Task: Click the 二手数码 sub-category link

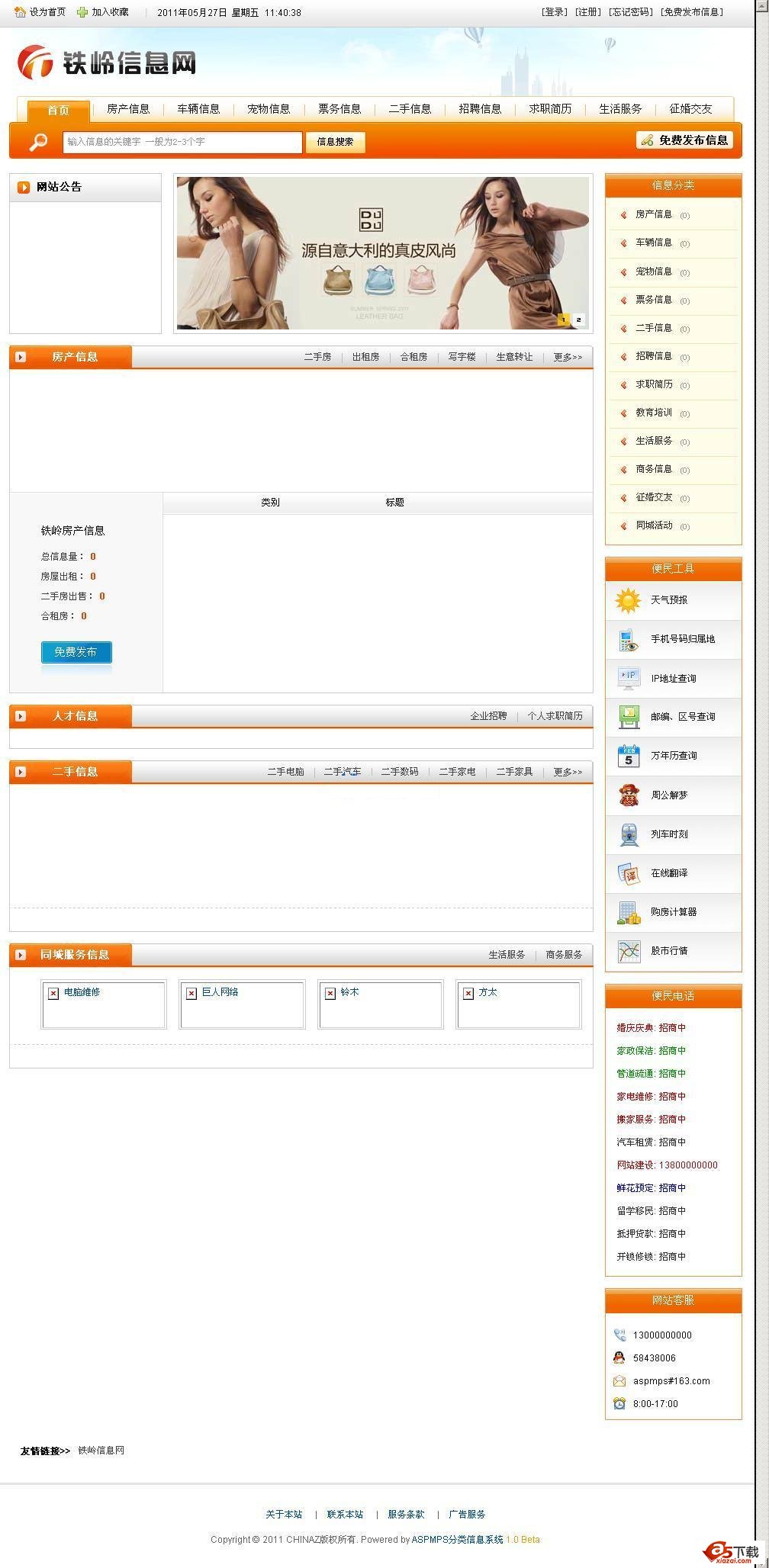Action: (400, 772)
